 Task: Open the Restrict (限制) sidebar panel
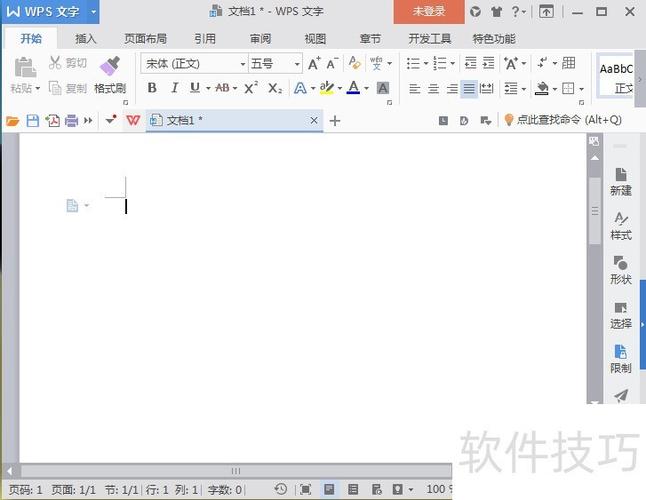point(620,359)
